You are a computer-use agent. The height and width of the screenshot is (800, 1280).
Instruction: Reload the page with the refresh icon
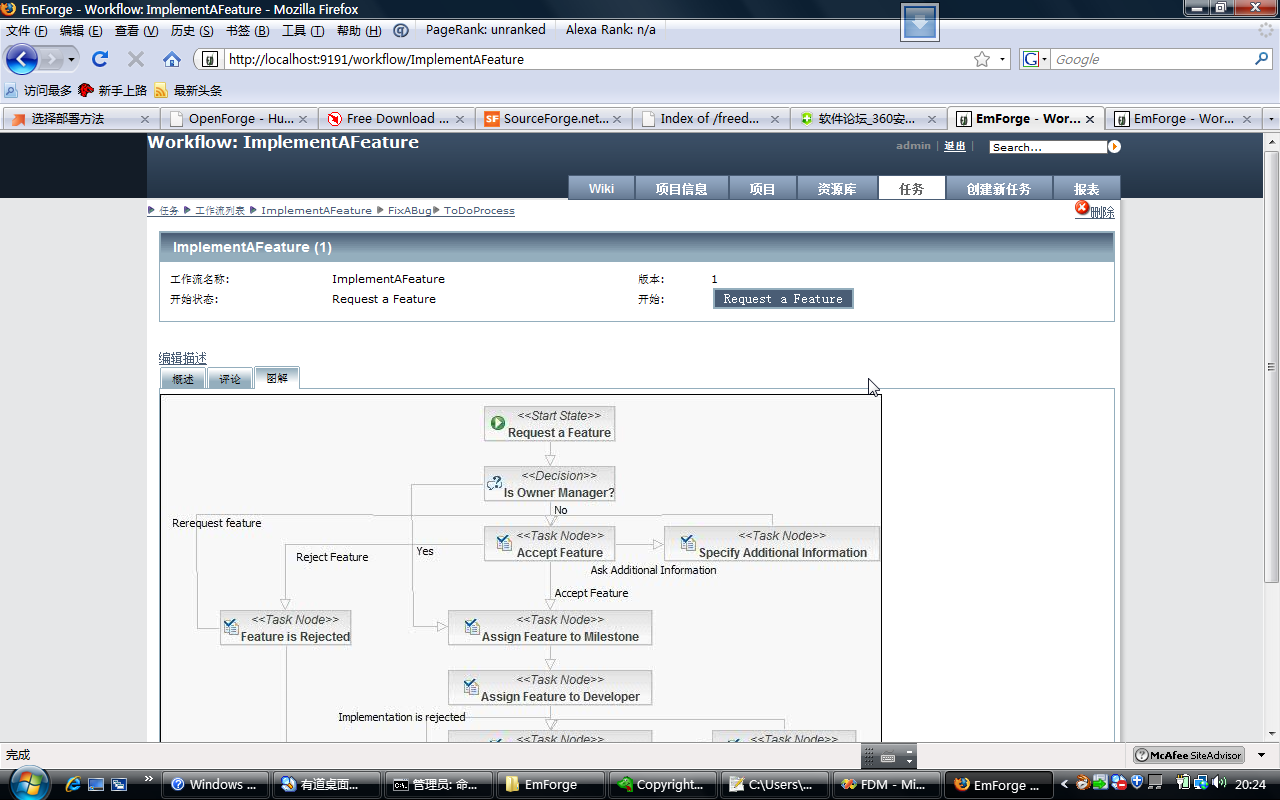click(x=100, y=59)
